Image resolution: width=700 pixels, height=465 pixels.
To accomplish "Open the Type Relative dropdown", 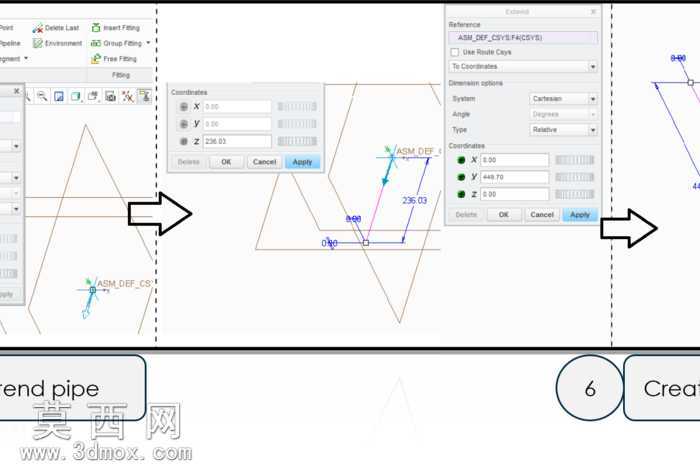I will [x=563, y=130].
